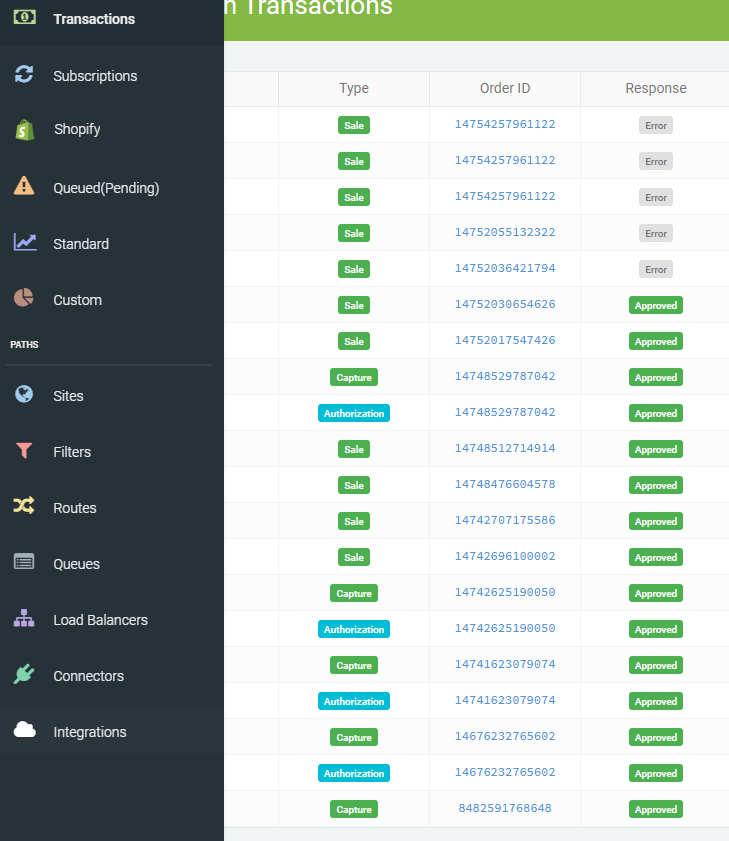729x841 pixels.
Task: Open order 14752036421794
Action: click(x=505, y=268)
